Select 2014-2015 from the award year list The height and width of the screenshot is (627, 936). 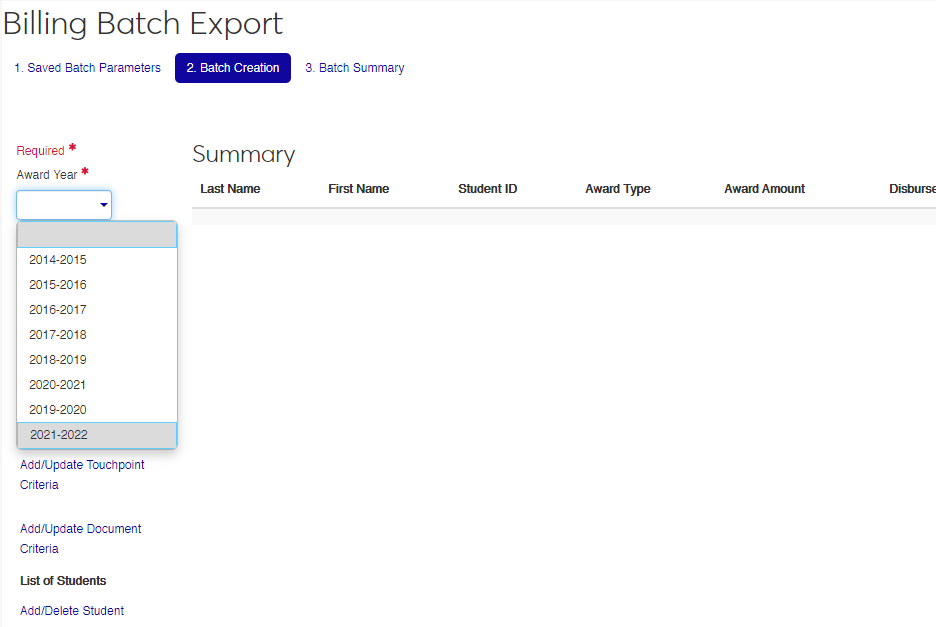[x=58, y=260]
